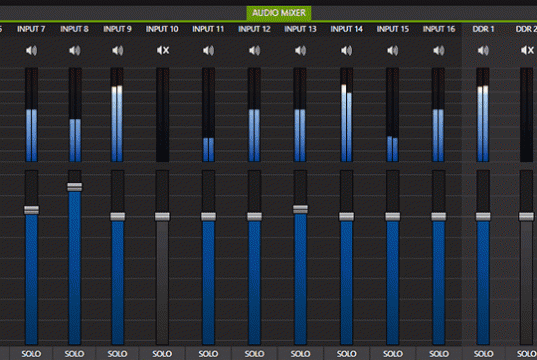The image size is (537, 360).
Task: Solo the INPUT 10 channel
Action: pos(162,353)
